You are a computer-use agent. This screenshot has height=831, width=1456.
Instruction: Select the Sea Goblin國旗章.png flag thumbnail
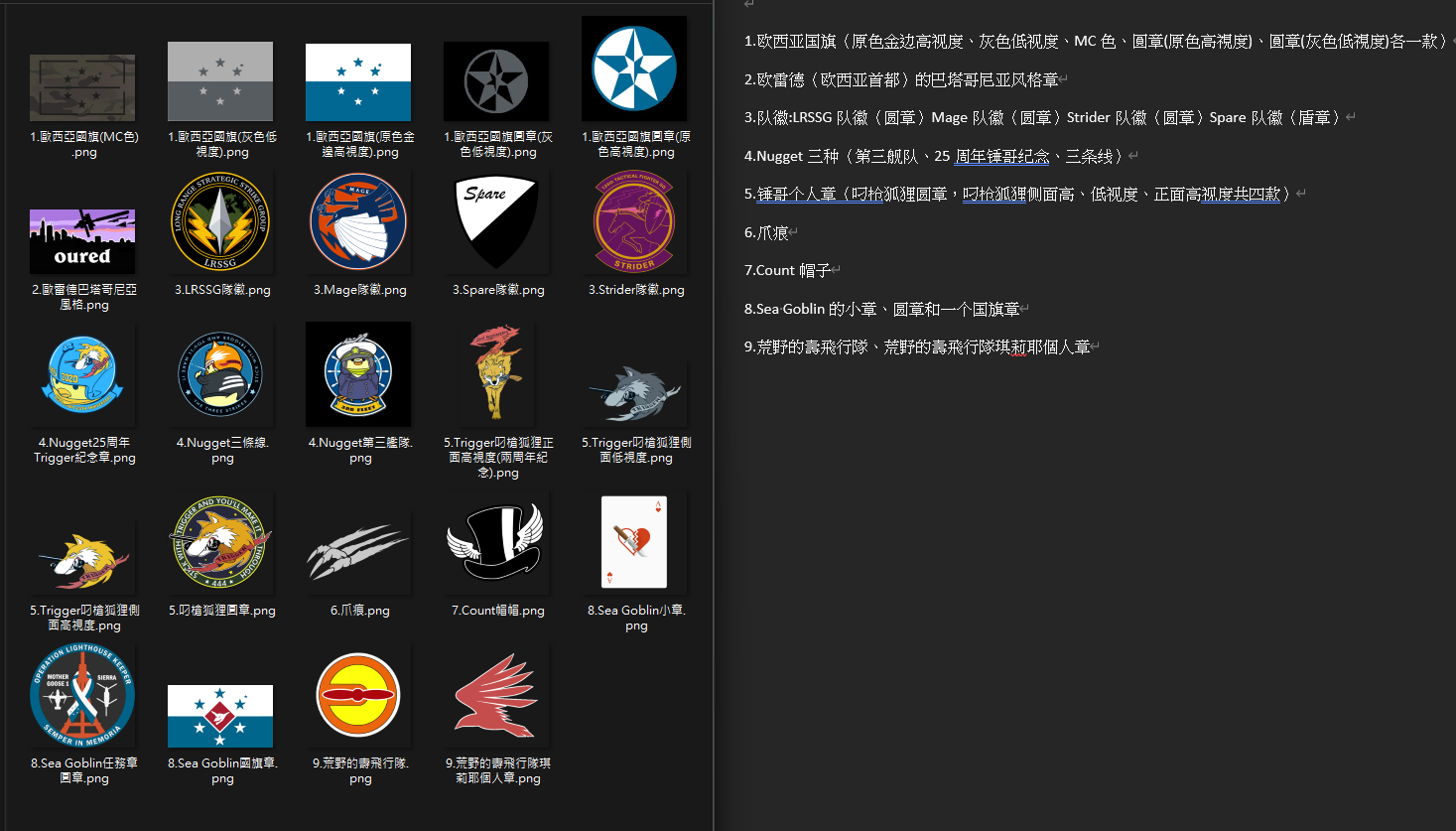point(220,715)
